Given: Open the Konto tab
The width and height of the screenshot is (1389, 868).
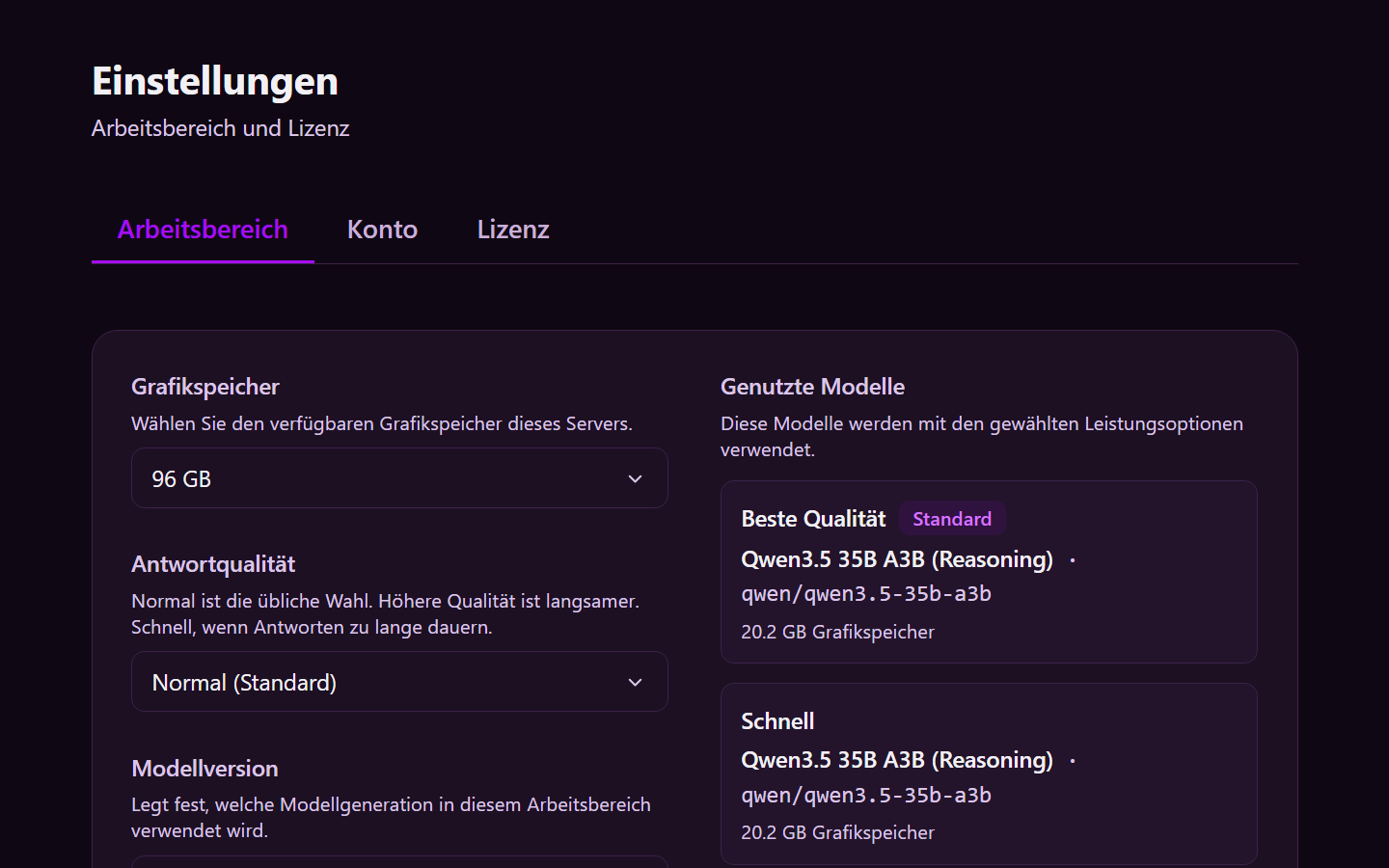Looking at the screenshot, I should [x=382, y=230].
